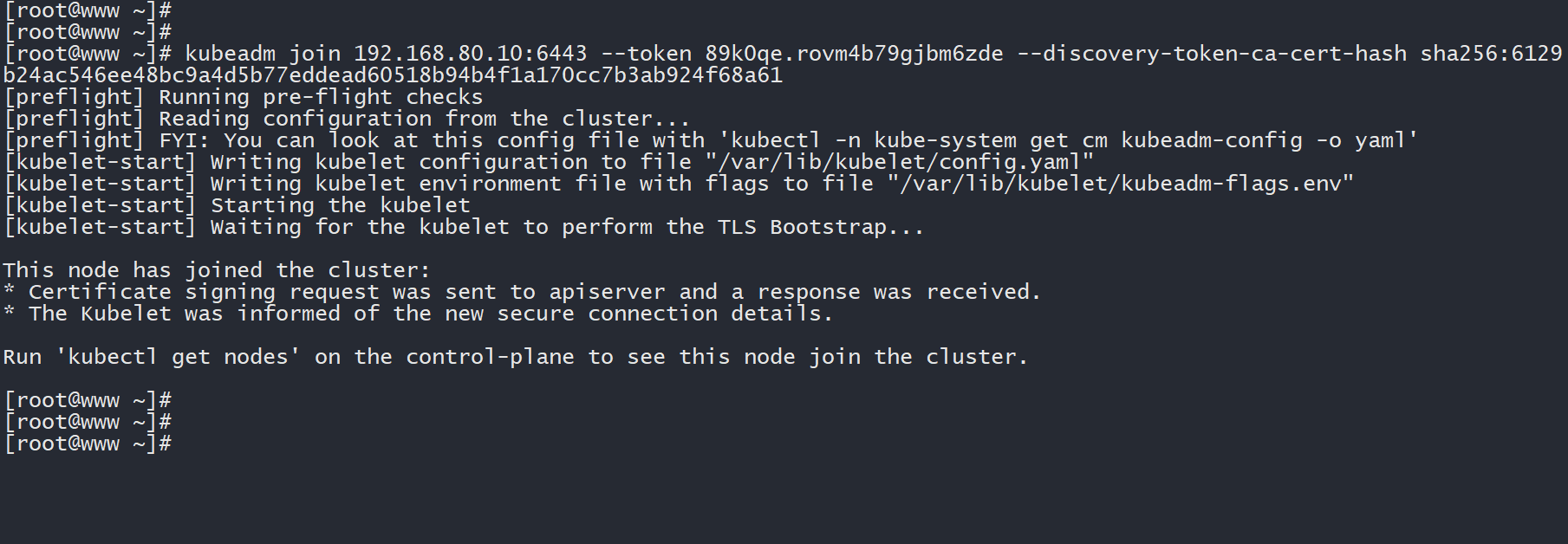
Task: Click the 'Starting the kubelet' line
Action: [x=340, y=205]
